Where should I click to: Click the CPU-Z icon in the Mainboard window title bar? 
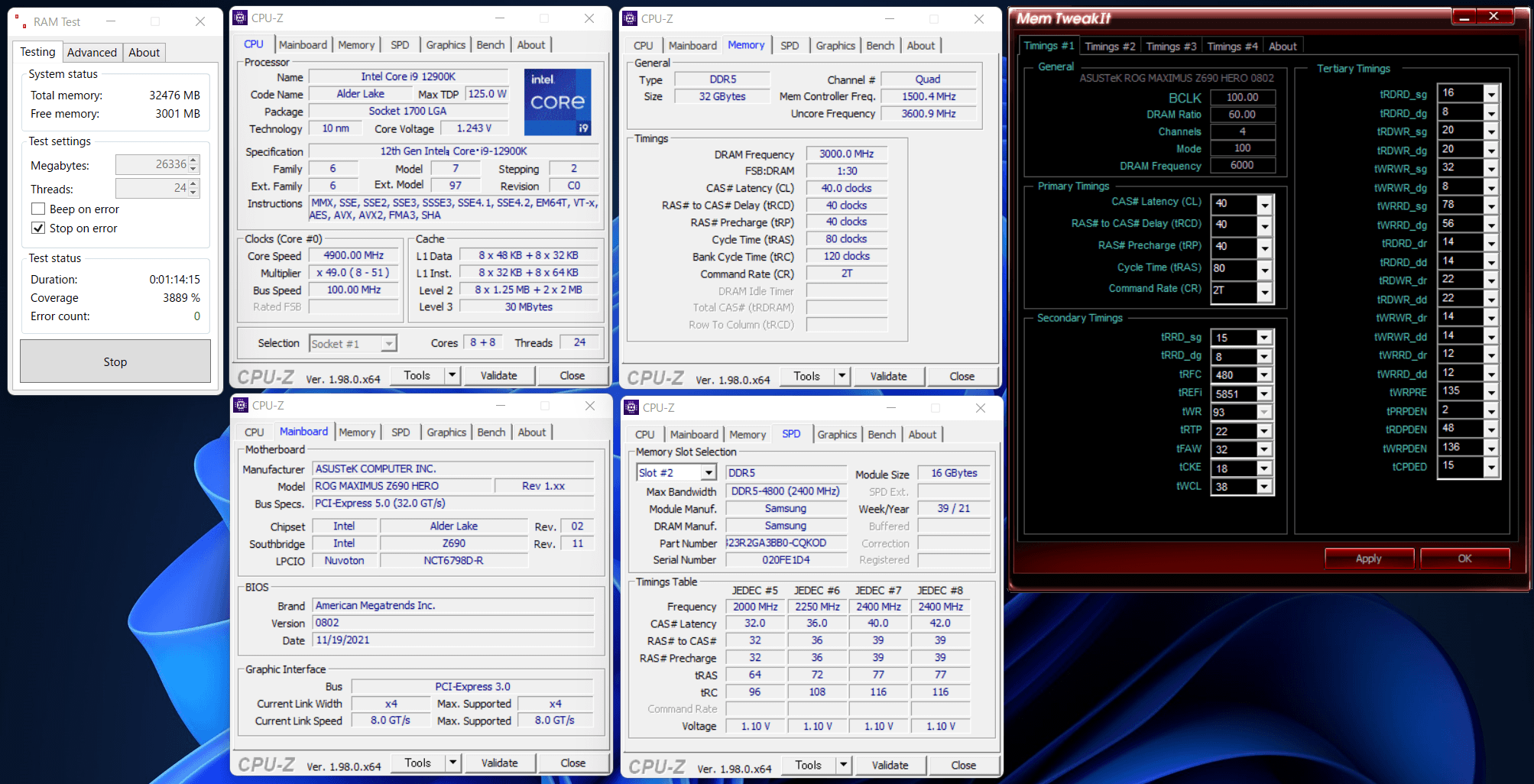click(x=241, y=405)
